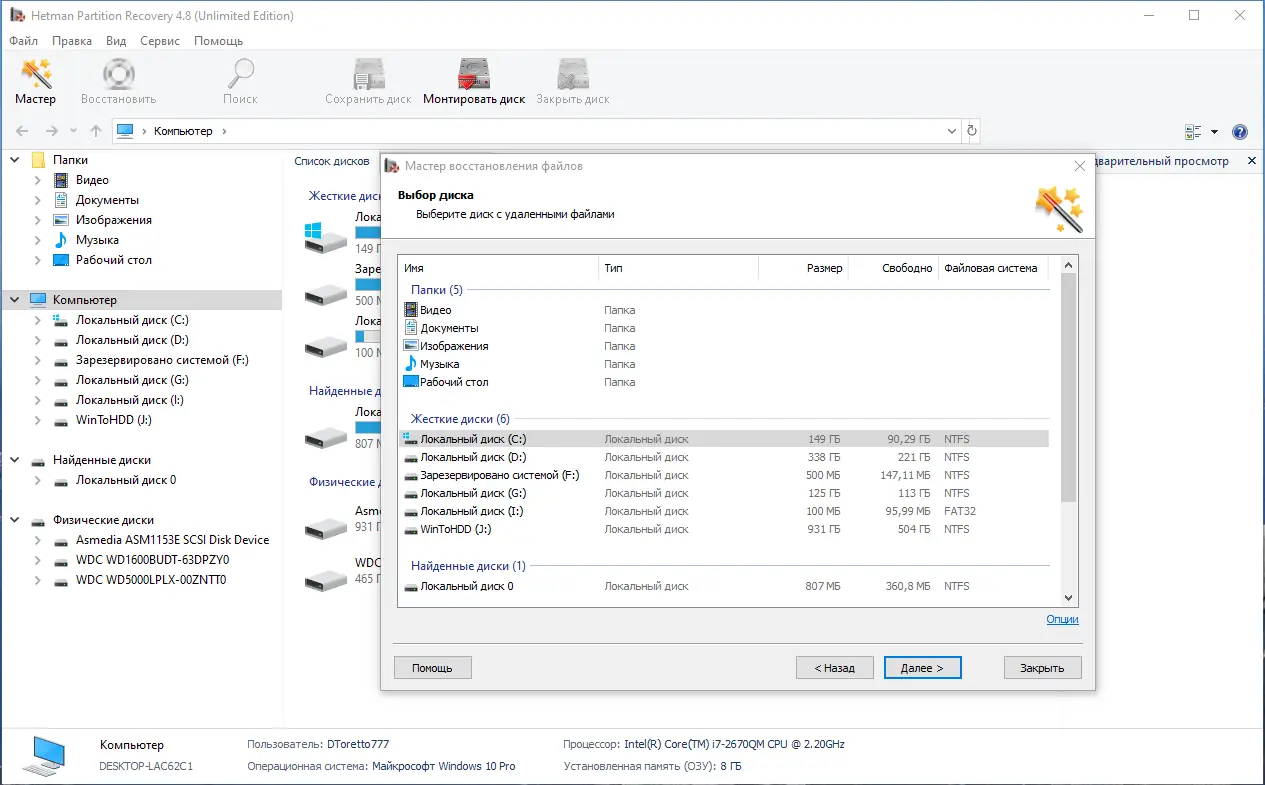This screenshot has width=1265, height=785.
Task: Select Asmedia ASM1153E SCSI Disk Device in tree
Action: pos(172,540)
